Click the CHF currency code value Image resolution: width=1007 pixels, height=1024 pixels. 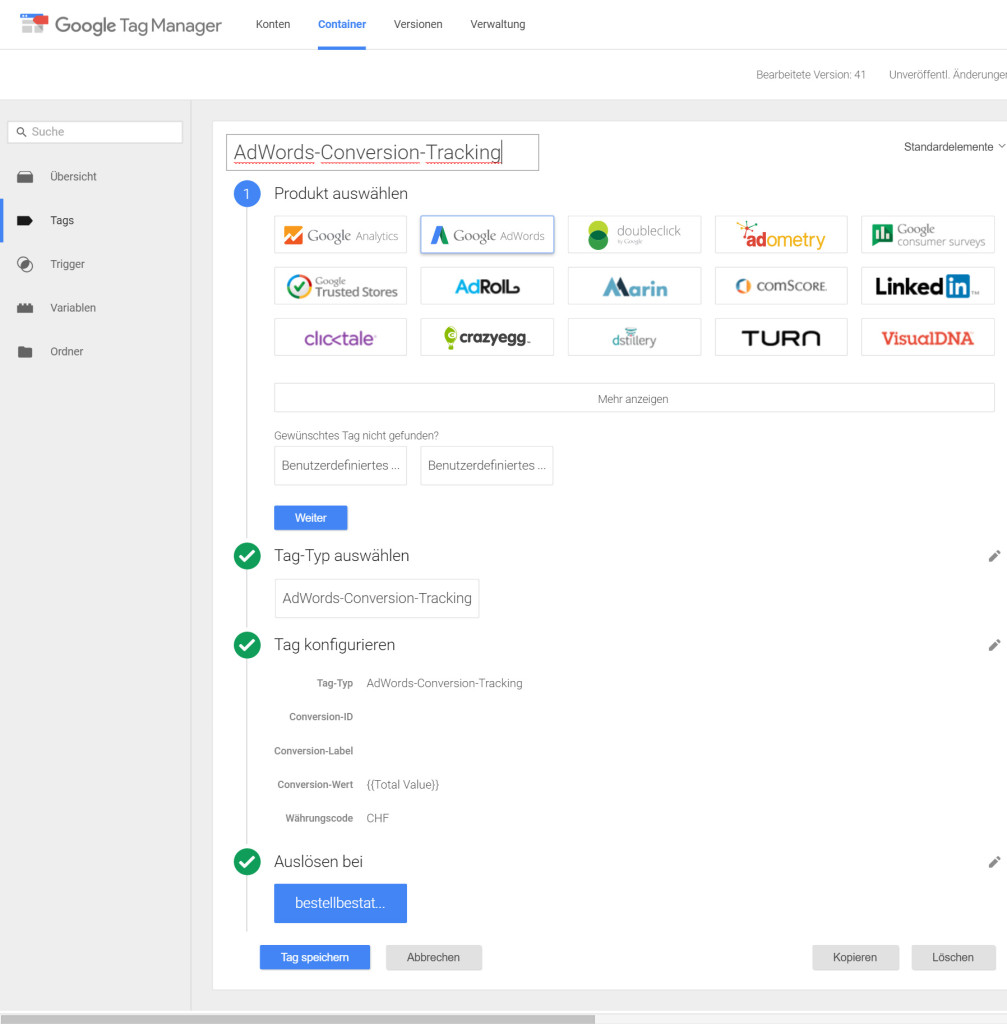pos(377,818)
